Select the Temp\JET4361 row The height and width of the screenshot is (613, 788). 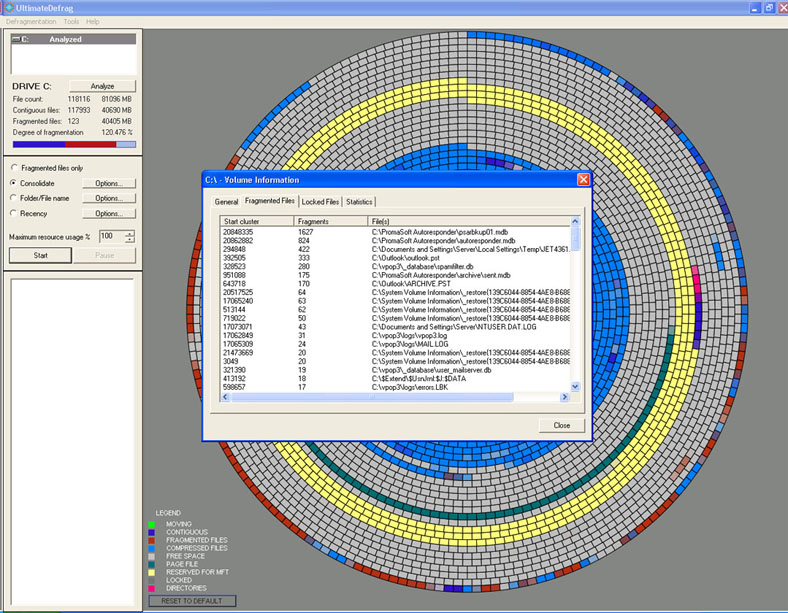click(396, 249)
